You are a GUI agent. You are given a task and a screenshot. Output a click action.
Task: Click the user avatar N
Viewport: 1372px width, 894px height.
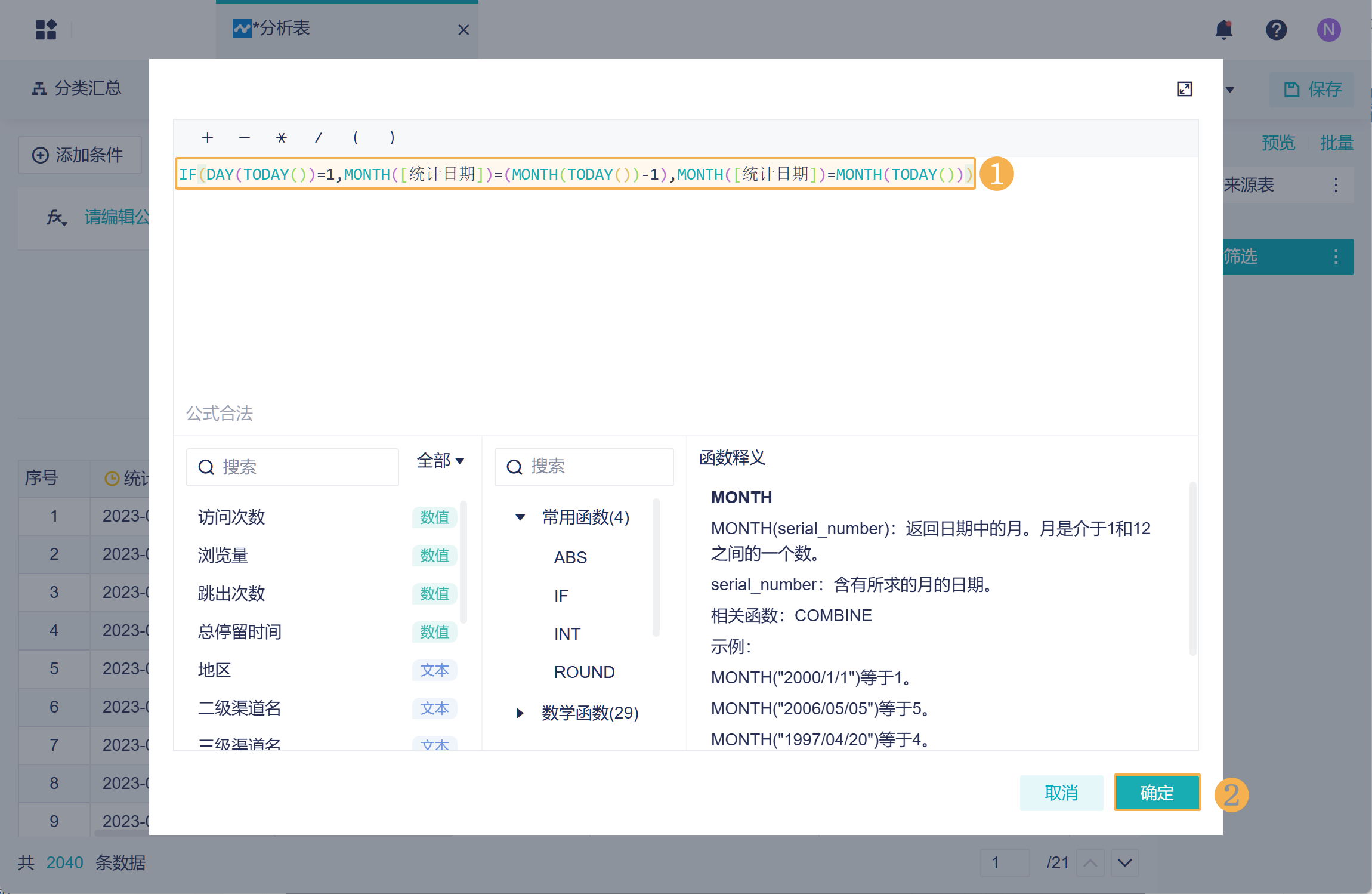pyautogui.click(x=1328, y=29)
